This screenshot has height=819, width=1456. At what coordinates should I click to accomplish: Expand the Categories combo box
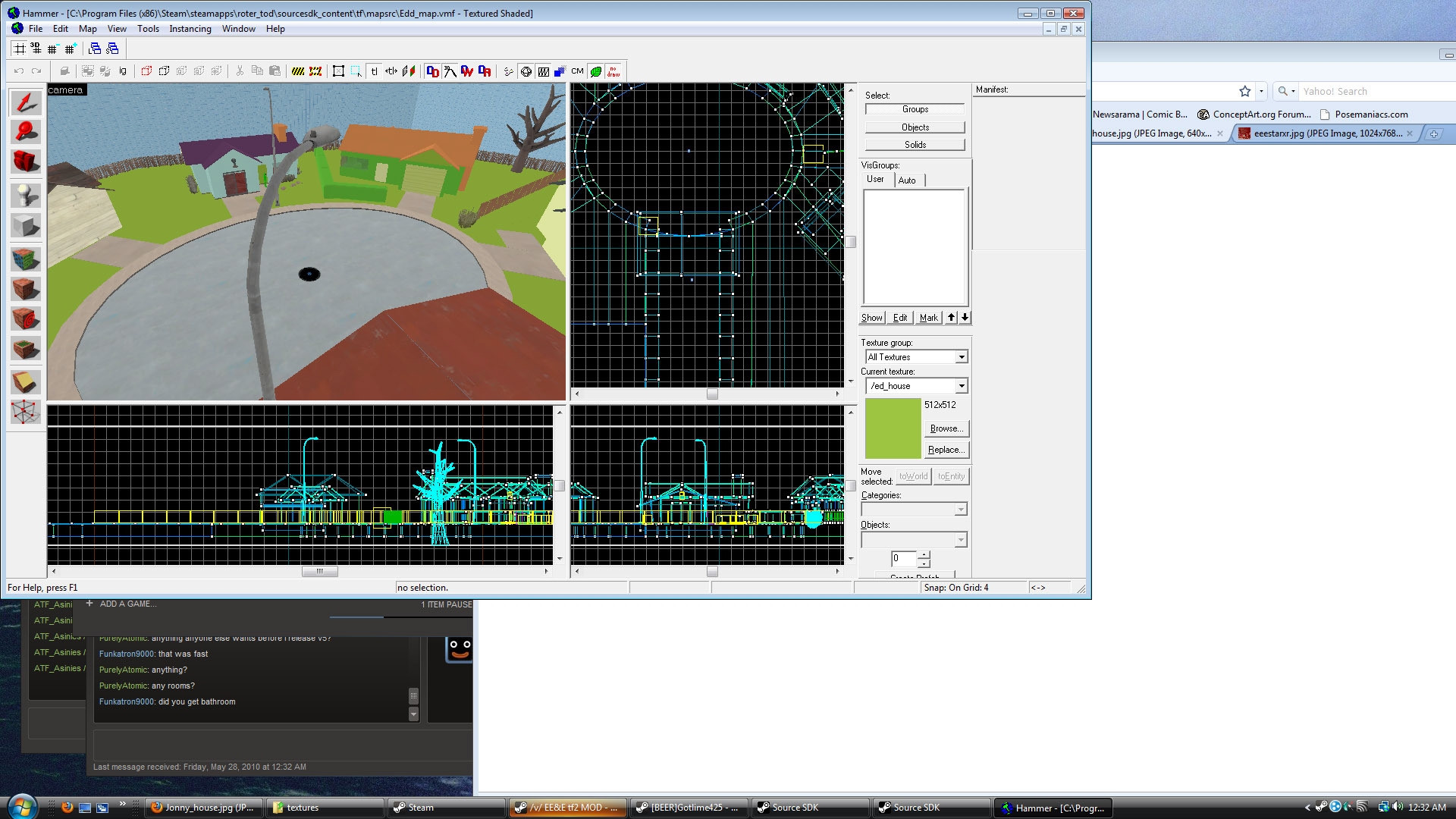point(960,510)
